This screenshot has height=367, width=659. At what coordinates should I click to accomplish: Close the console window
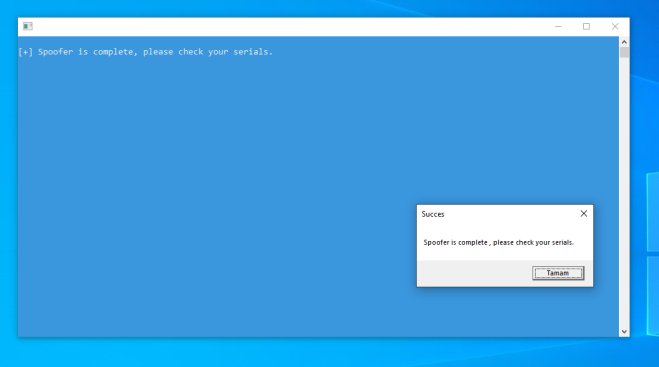615,26
